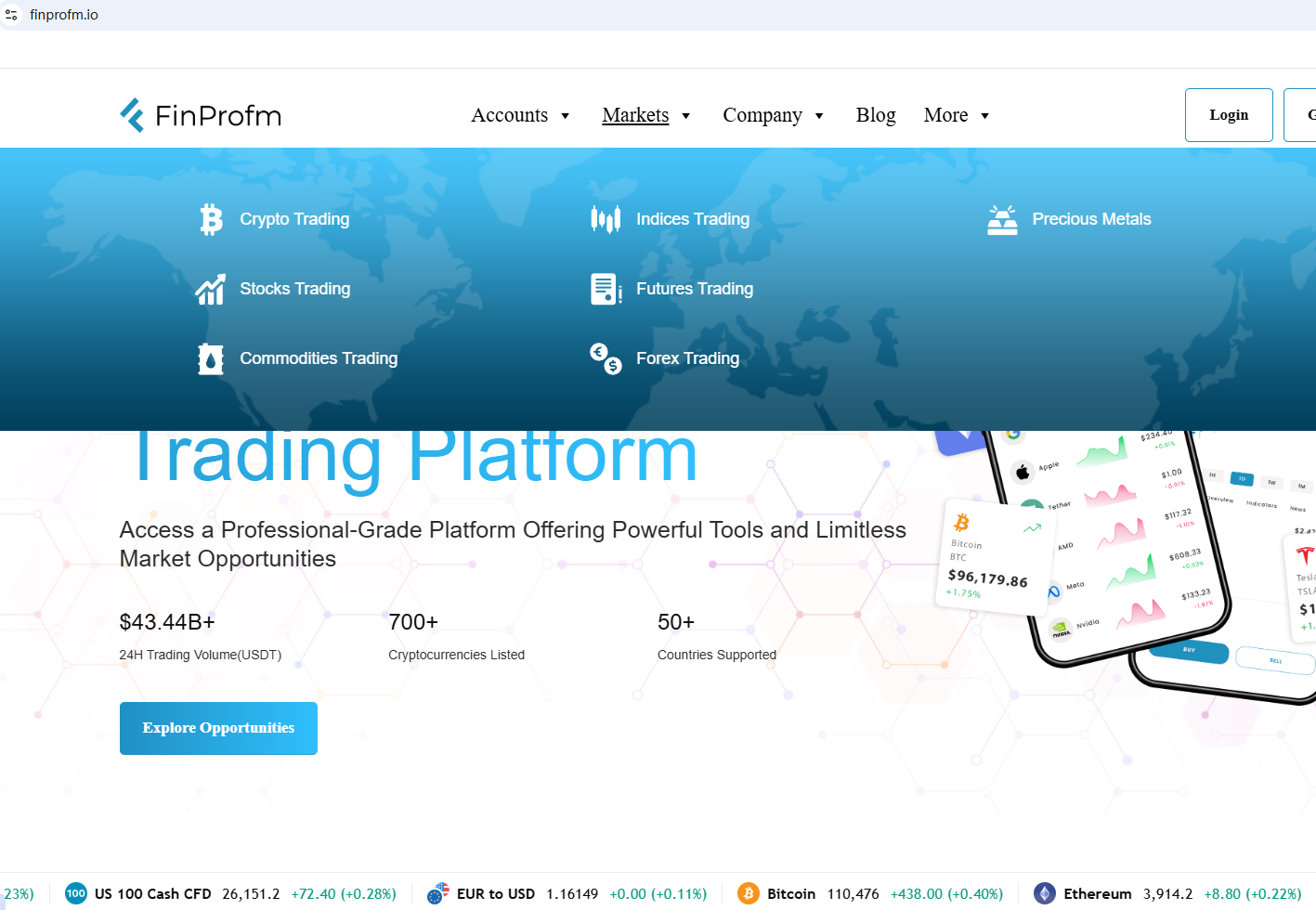Viewport: 1316px width, 910px height.
Task: Choose Commodities Trading link
Action: [319, 358]
